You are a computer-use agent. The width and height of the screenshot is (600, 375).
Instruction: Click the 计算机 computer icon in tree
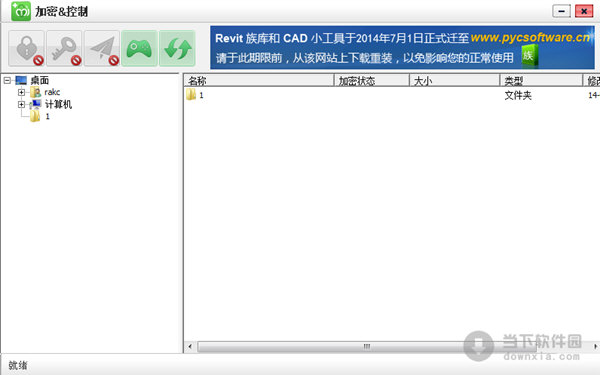click(36, 104)
